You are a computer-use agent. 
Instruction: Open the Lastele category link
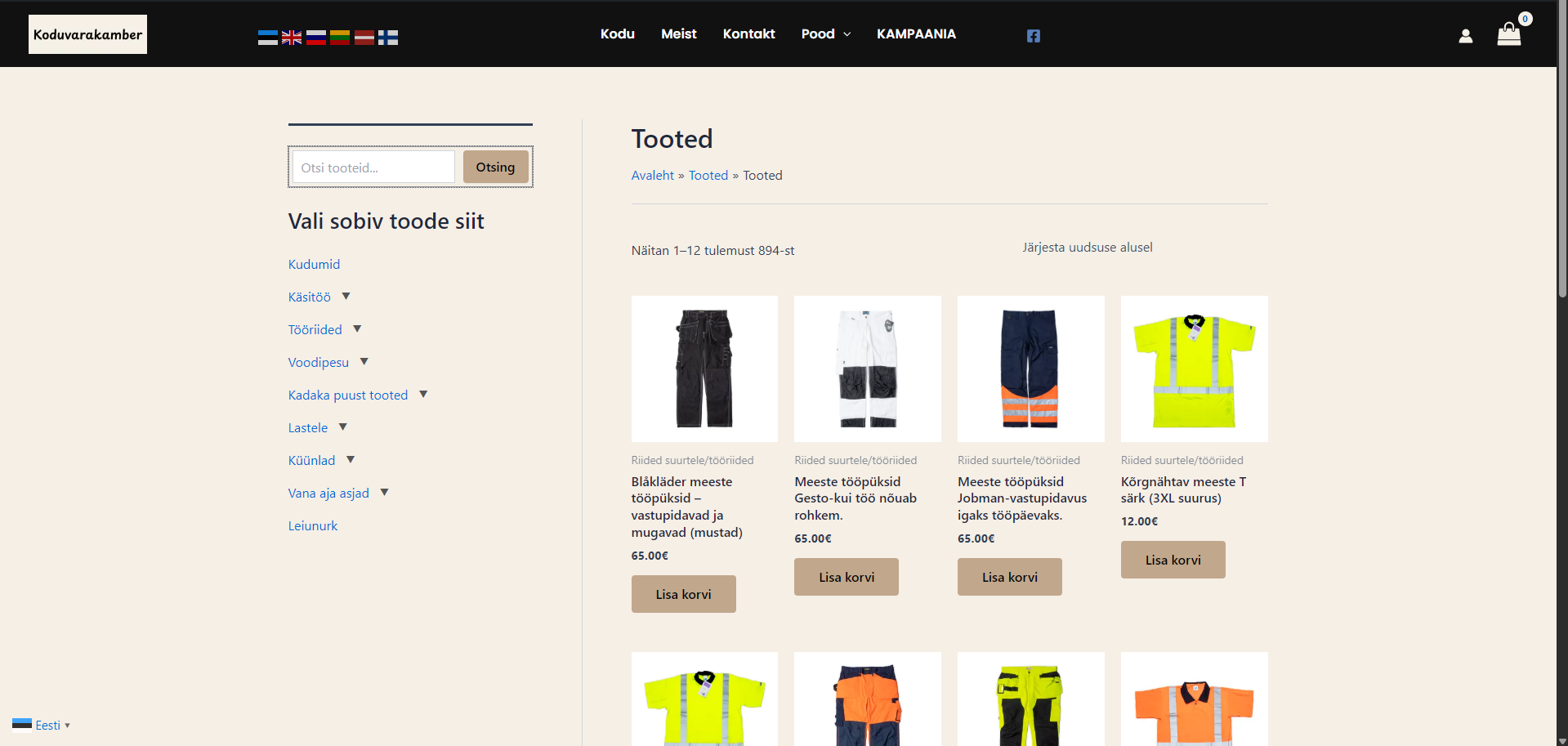tap(308, 427)
